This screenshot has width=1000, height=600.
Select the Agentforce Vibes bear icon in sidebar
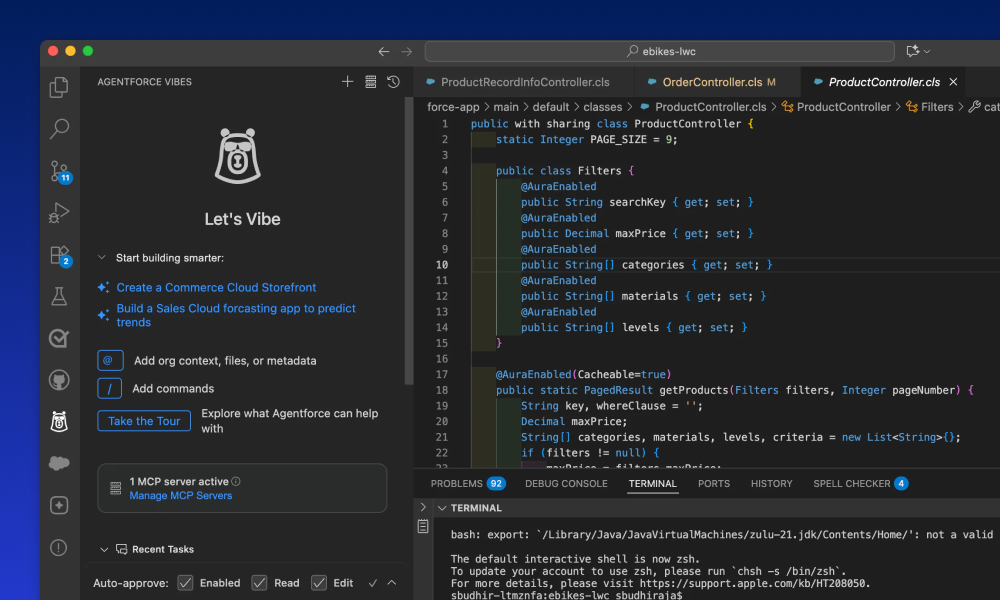point(59,421)
